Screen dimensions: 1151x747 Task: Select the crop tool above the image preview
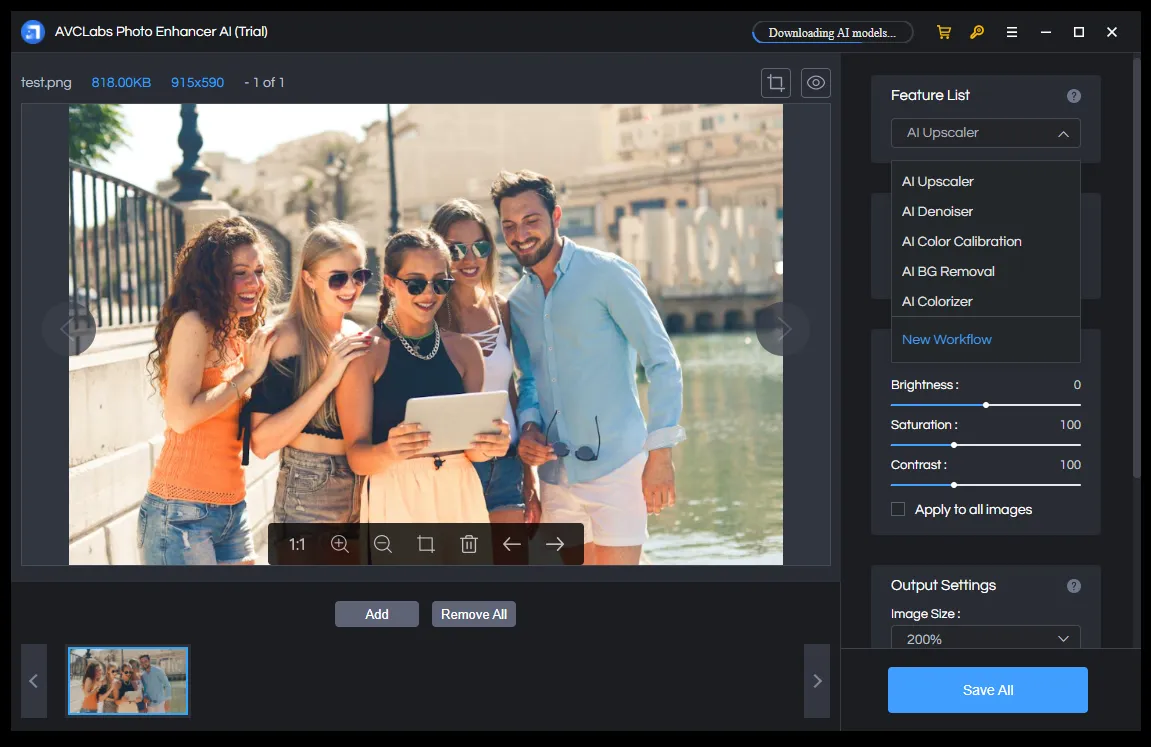(775, 82)
